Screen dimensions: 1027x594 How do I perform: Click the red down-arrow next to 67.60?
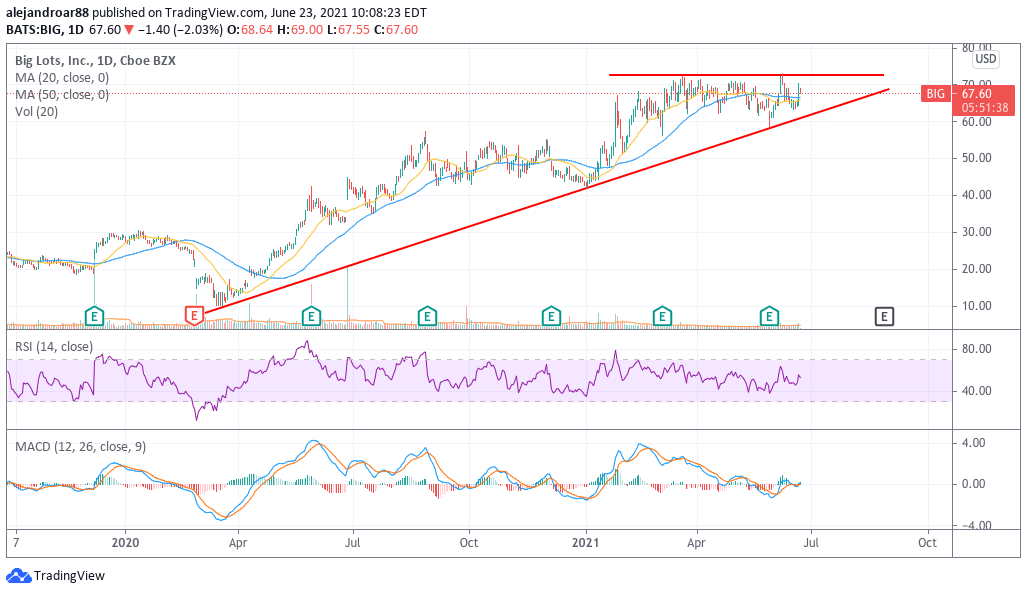click(x=130, y=30)
